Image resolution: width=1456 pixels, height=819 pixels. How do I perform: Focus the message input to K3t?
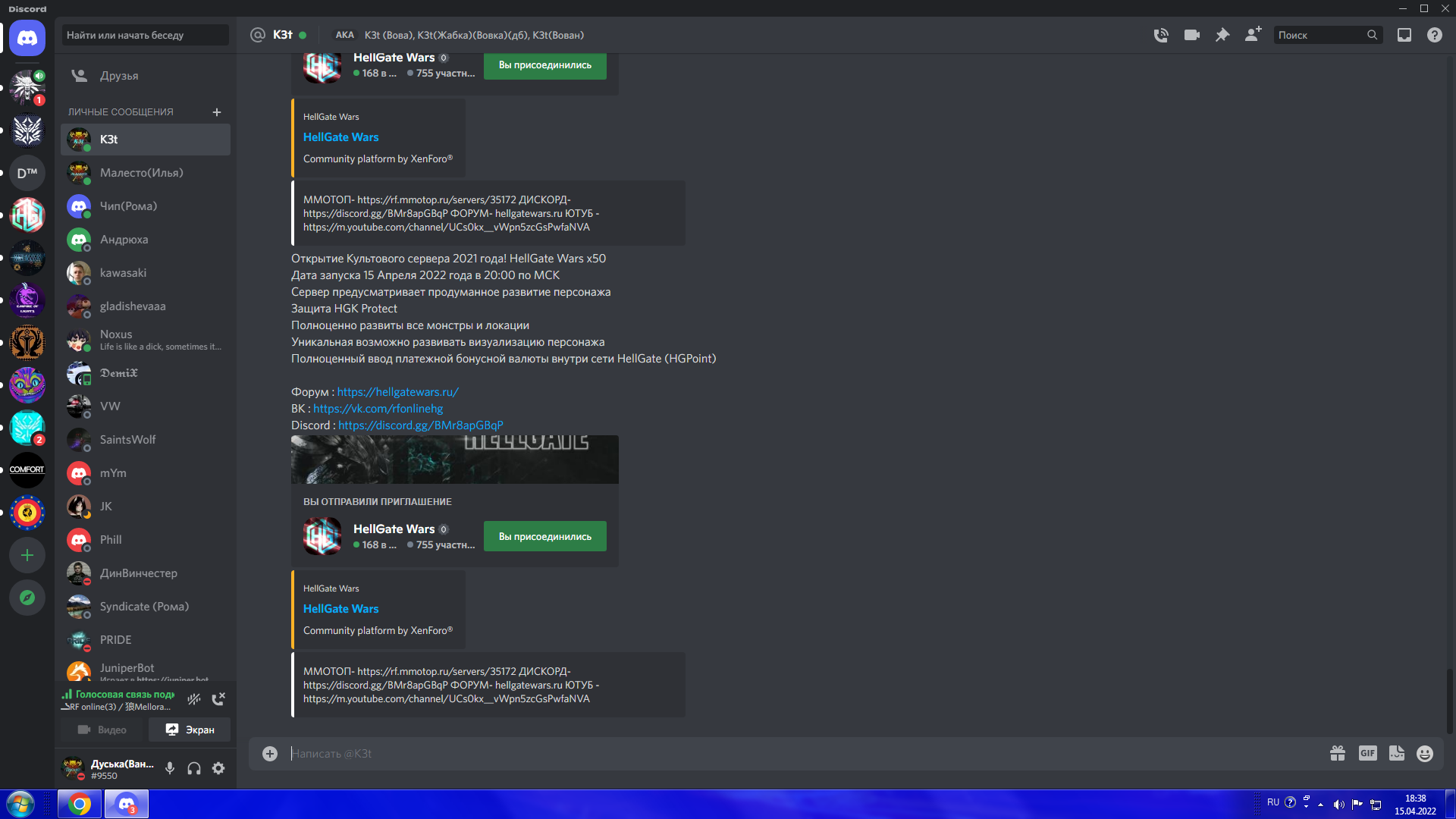point(804,753)
